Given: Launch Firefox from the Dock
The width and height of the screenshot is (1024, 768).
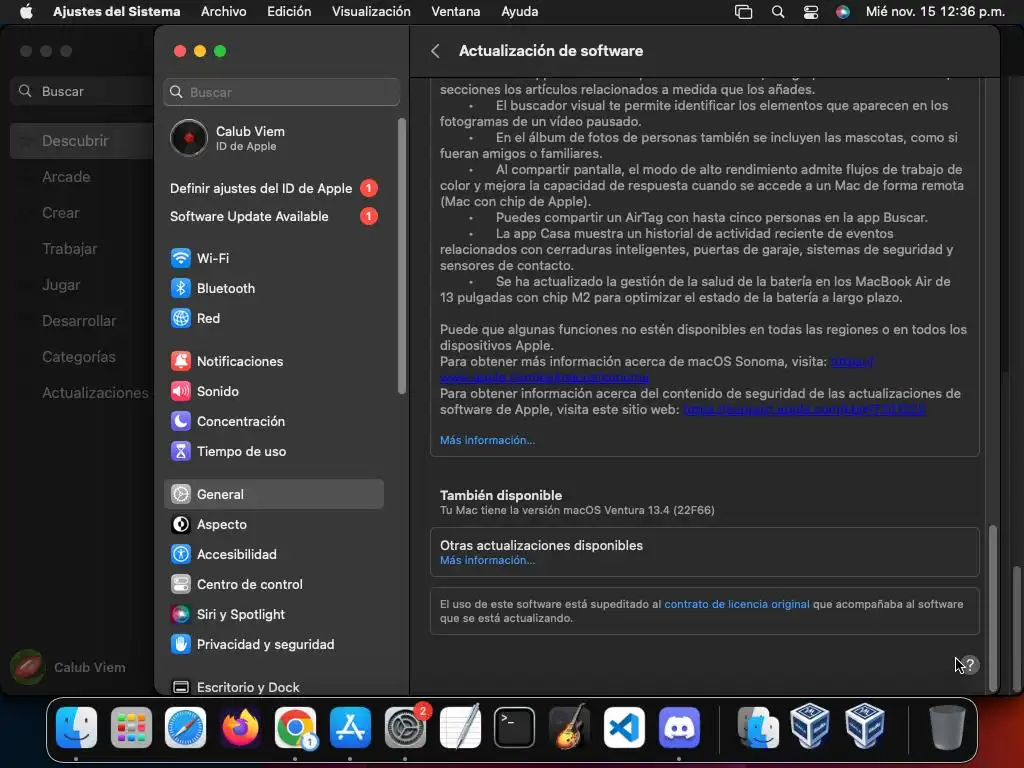Looking at the screenshot, I should tap(240, 727).
